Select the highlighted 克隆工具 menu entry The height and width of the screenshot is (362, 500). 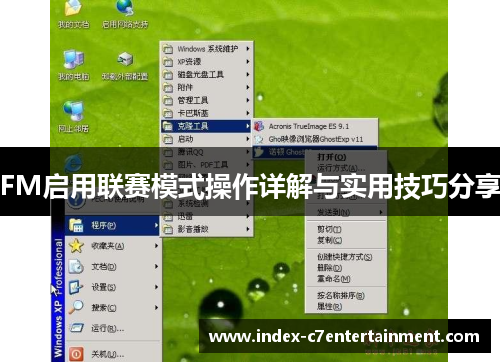206,126
